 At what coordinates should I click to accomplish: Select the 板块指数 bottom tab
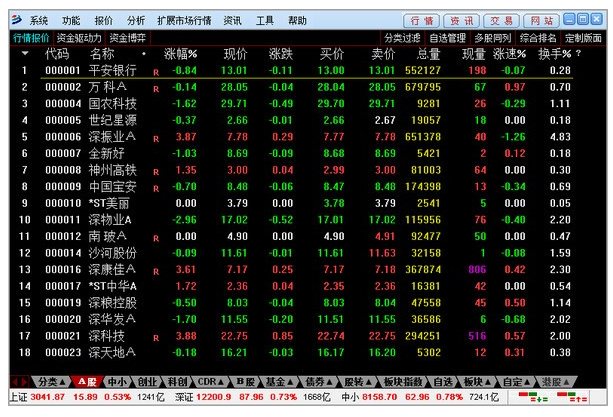click(403, 382)
